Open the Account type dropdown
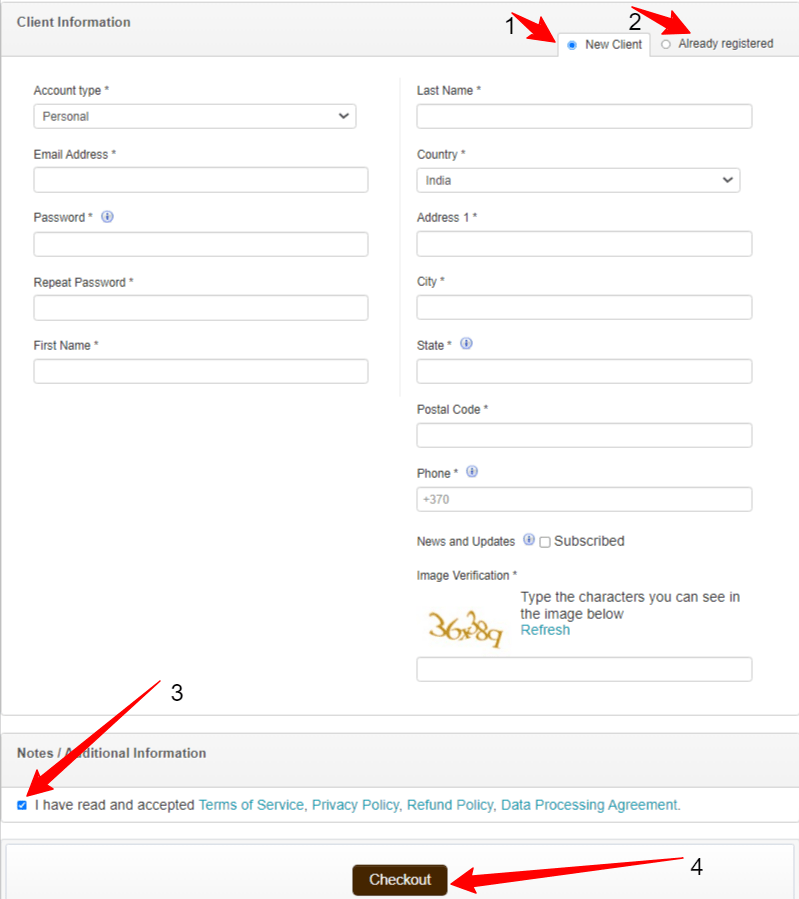The image size is (799, 899). 194,116
